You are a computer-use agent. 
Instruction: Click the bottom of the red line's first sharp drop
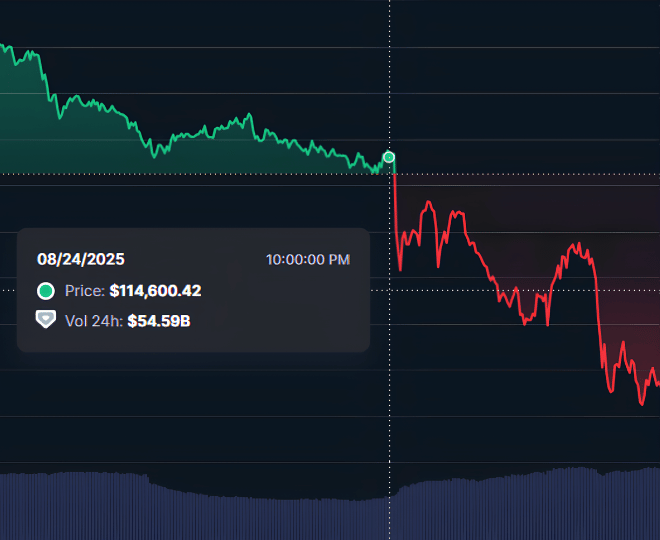(x=399, y=269)
